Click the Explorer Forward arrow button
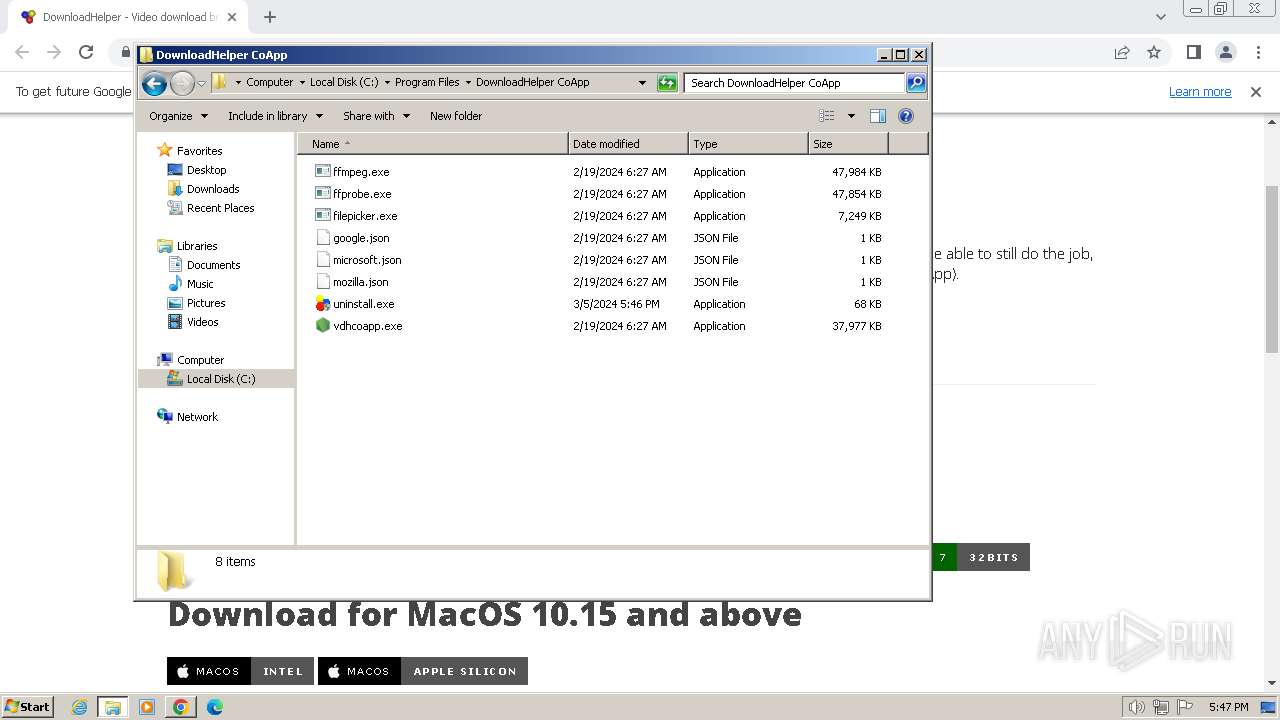Screen dimensions: 1280x720 (182, 83)
